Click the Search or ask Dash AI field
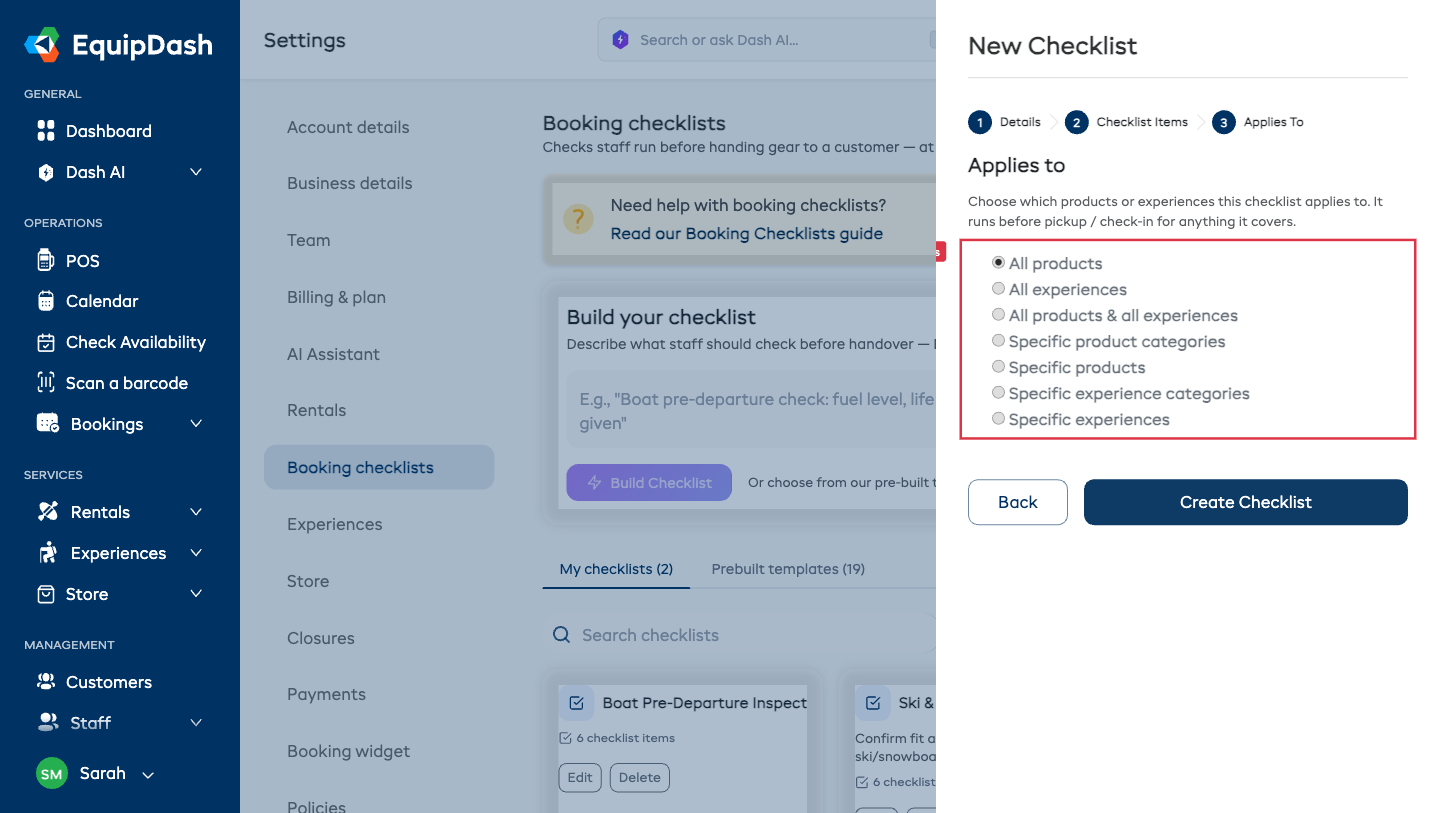The height and width of the screenshot is (813, 1440). [x=767, y=40]
